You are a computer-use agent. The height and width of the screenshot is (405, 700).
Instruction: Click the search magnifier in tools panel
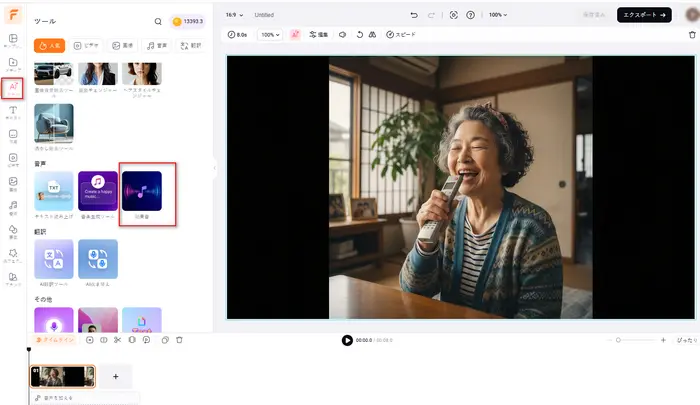[158, 21]
